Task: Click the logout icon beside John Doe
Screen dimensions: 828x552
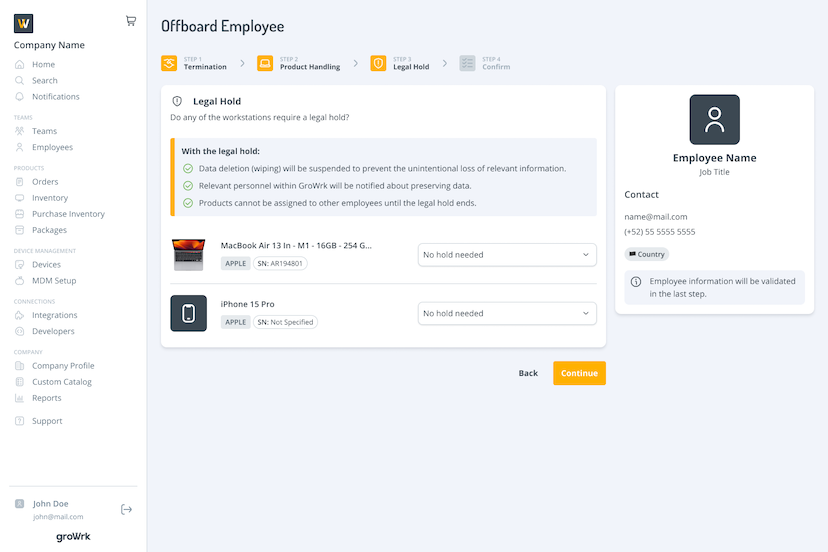Action: point(126,510)
